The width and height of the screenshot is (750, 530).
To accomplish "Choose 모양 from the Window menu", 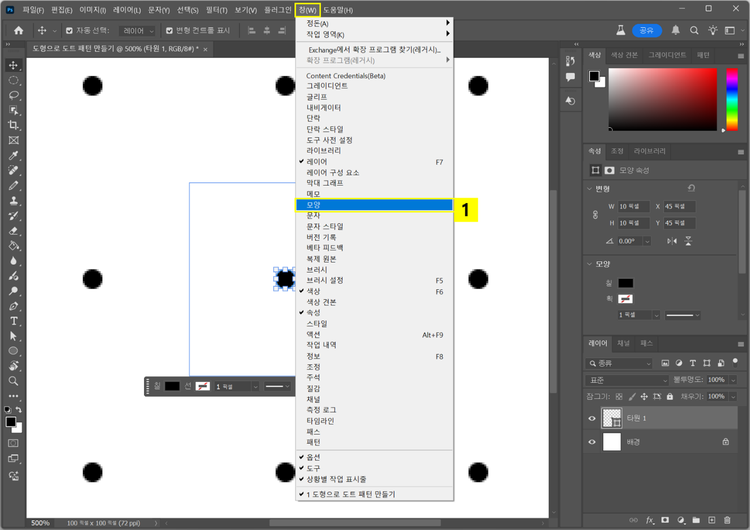I will (x=374, y=205).
